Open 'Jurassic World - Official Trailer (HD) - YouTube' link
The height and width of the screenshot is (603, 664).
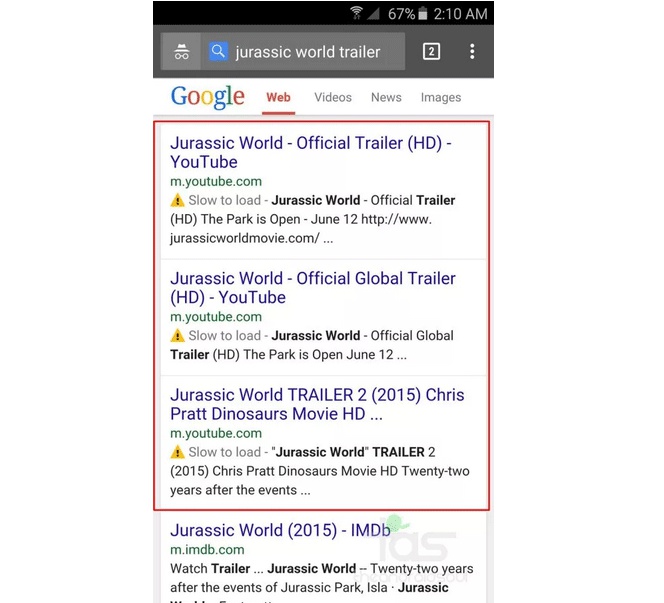(x=311, y=152)
